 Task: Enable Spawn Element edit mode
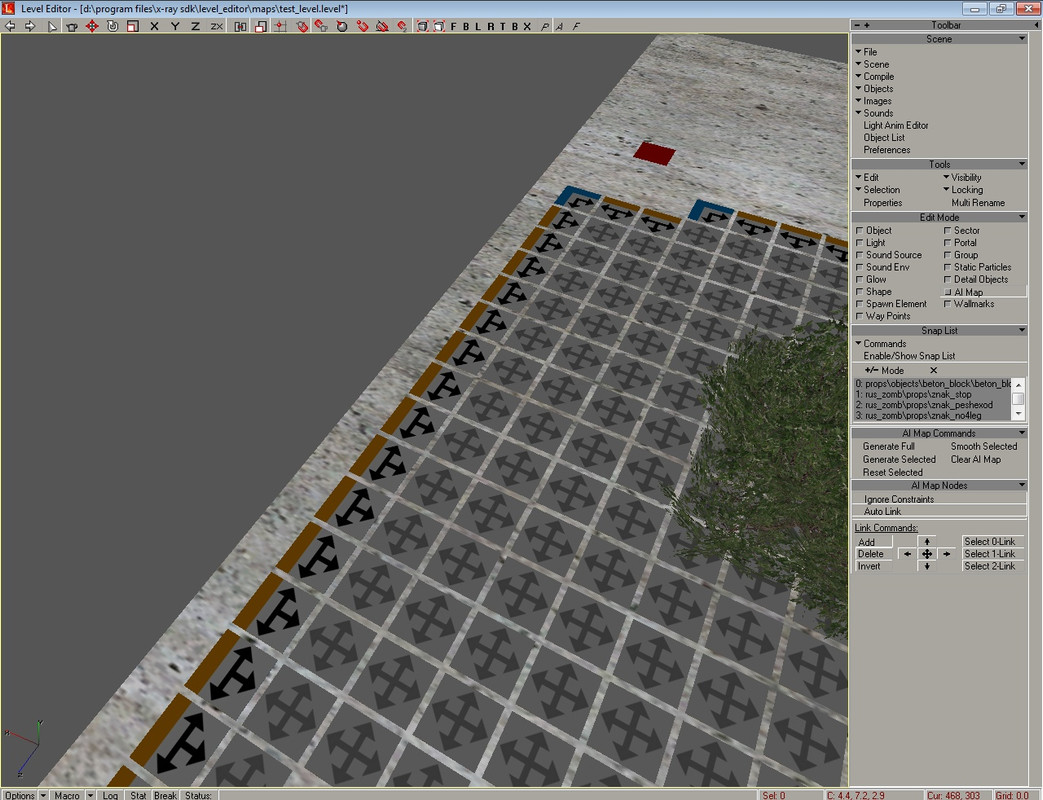point(859,304)
